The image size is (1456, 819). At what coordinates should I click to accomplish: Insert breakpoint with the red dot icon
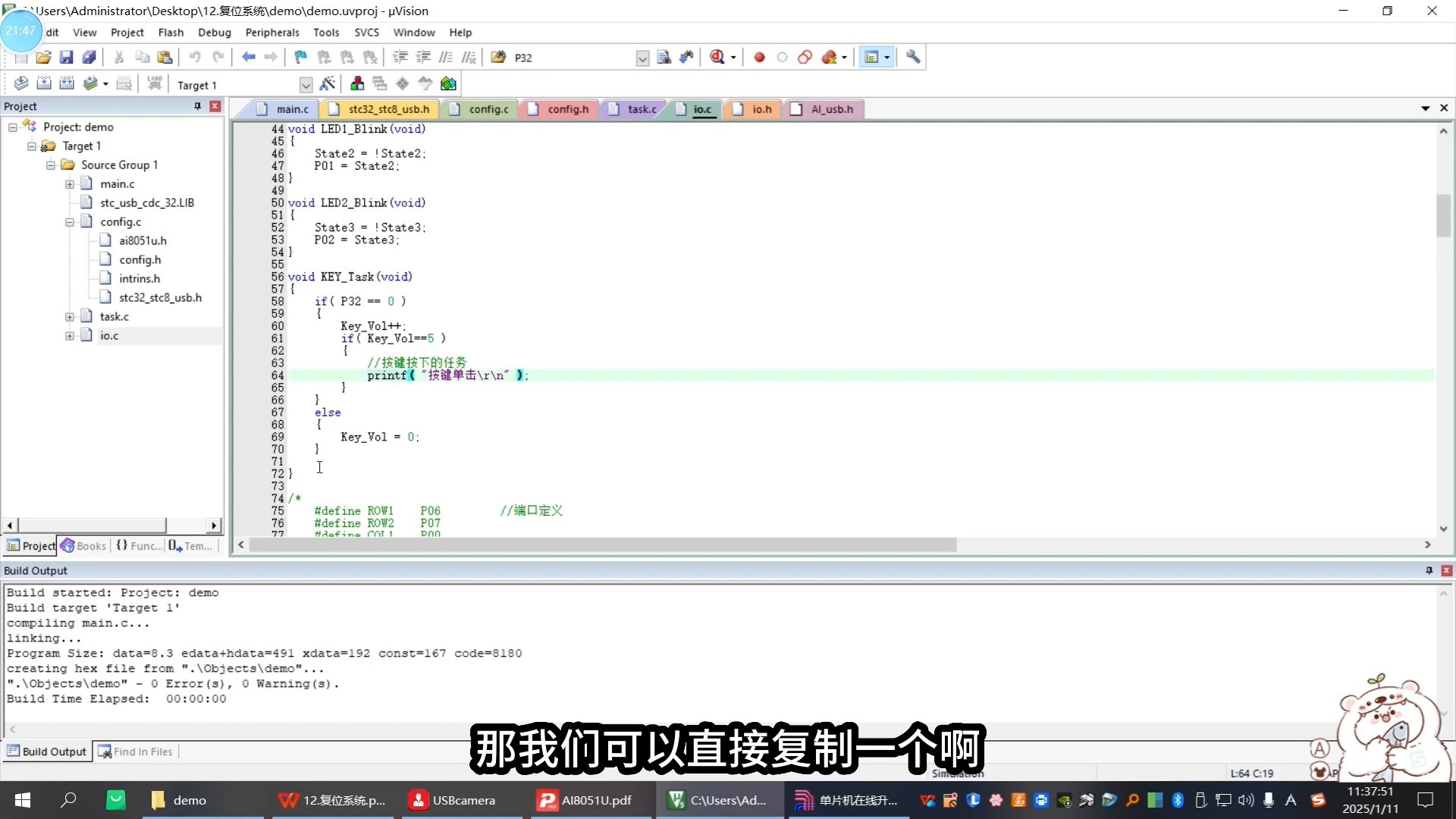click(x=759, y=57)
